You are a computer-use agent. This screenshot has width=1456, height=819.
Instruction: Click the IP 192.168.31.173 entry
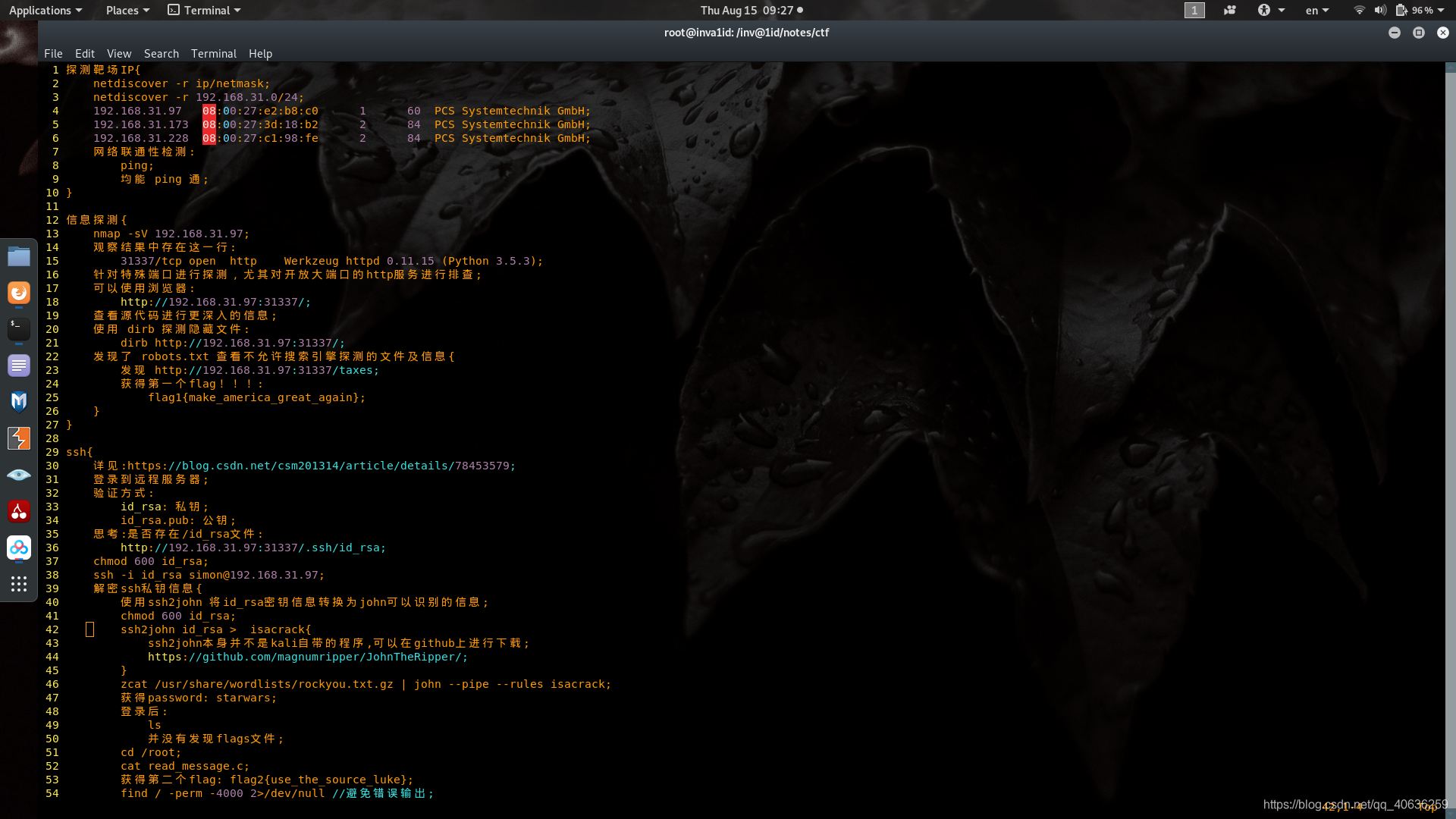click(x=141, y=124)
